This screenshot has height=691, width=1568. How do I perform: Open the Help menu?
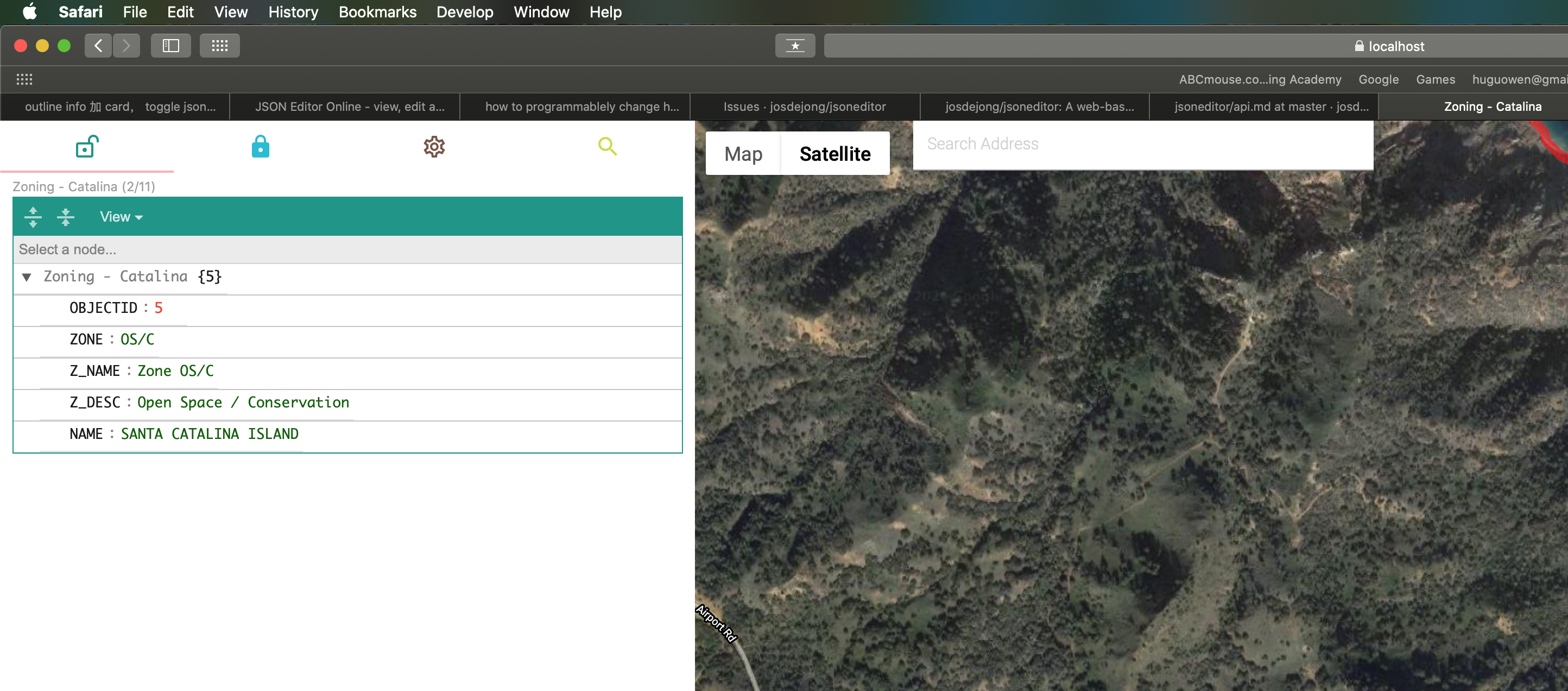click(x=605, y=11)
